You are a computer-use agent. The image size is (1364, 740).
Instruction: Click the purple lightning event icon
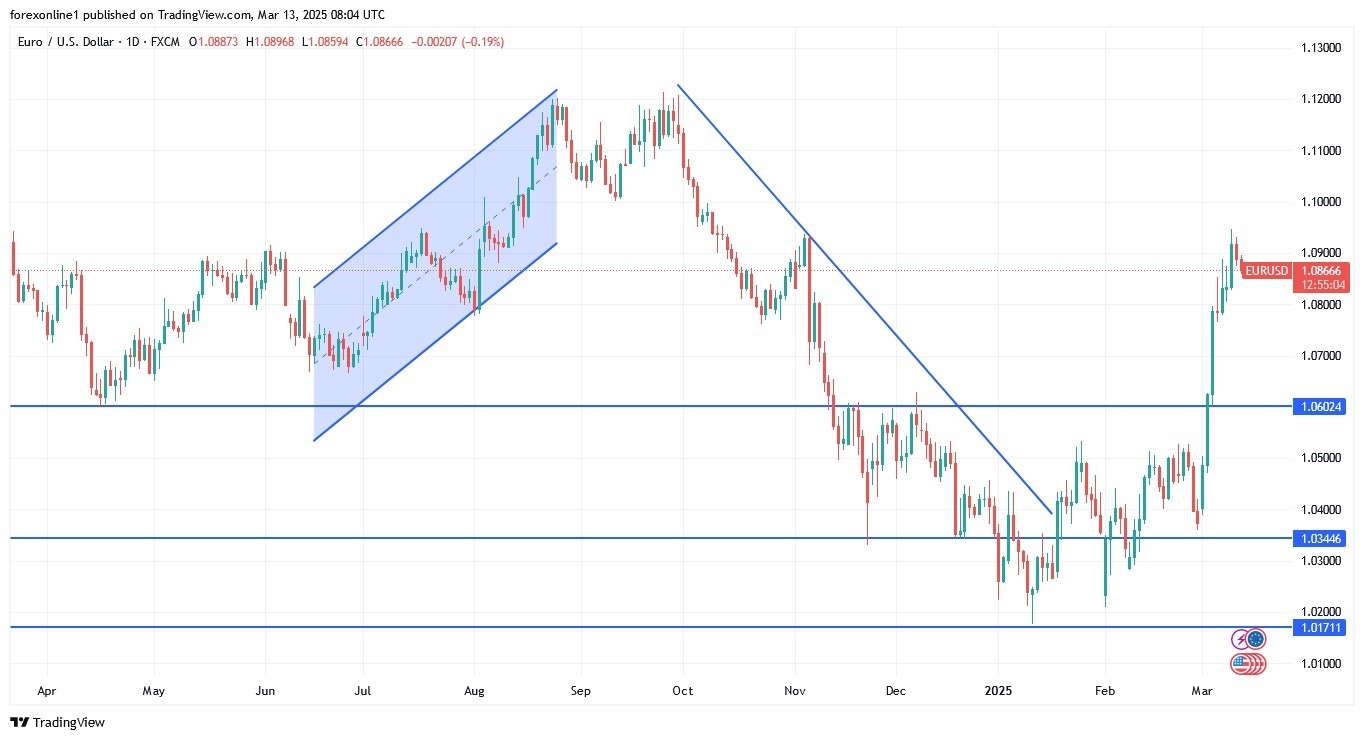[1241, 639]
